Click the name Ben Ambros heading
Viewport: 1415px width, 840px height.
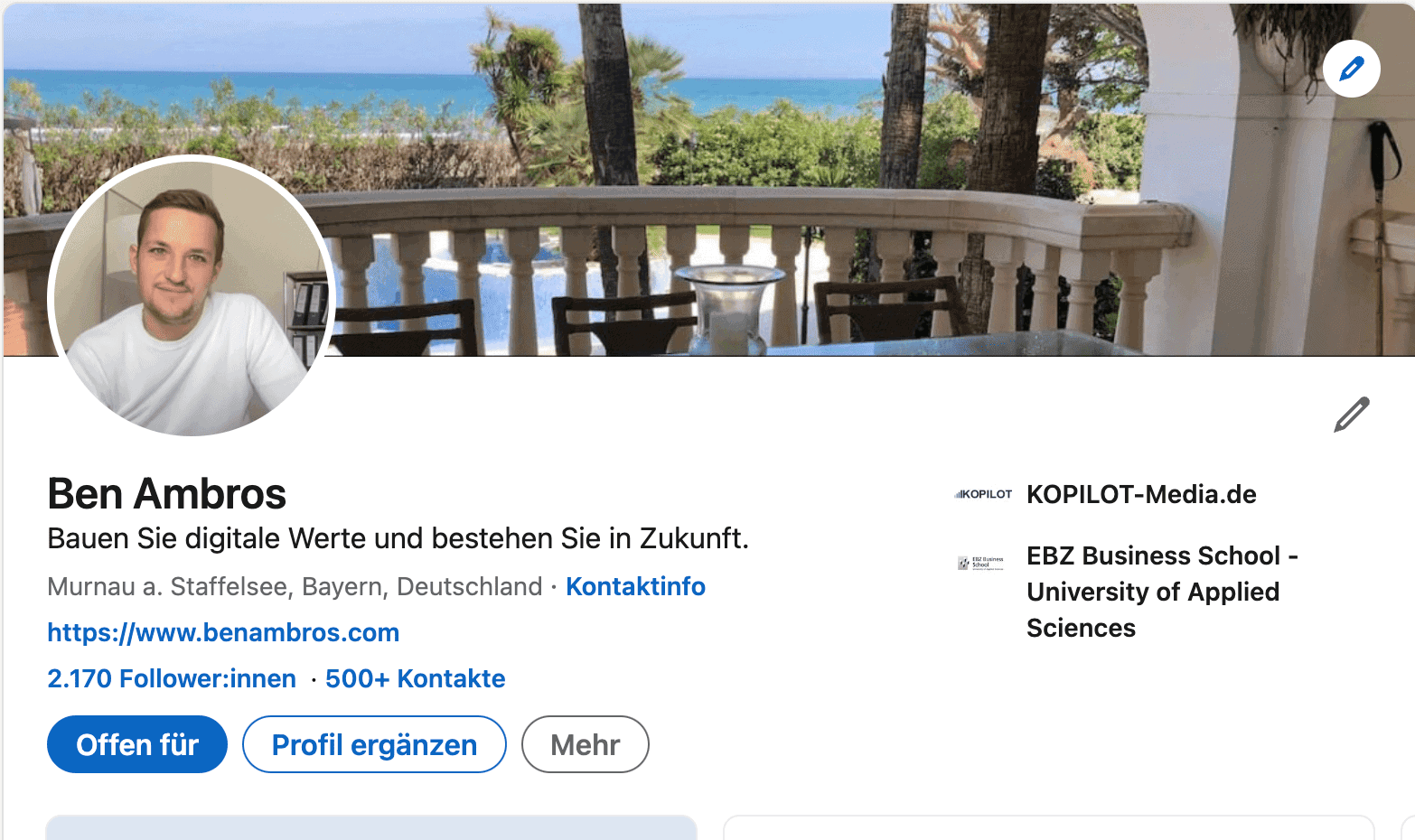pyautogui.click(x=166, y=493)
